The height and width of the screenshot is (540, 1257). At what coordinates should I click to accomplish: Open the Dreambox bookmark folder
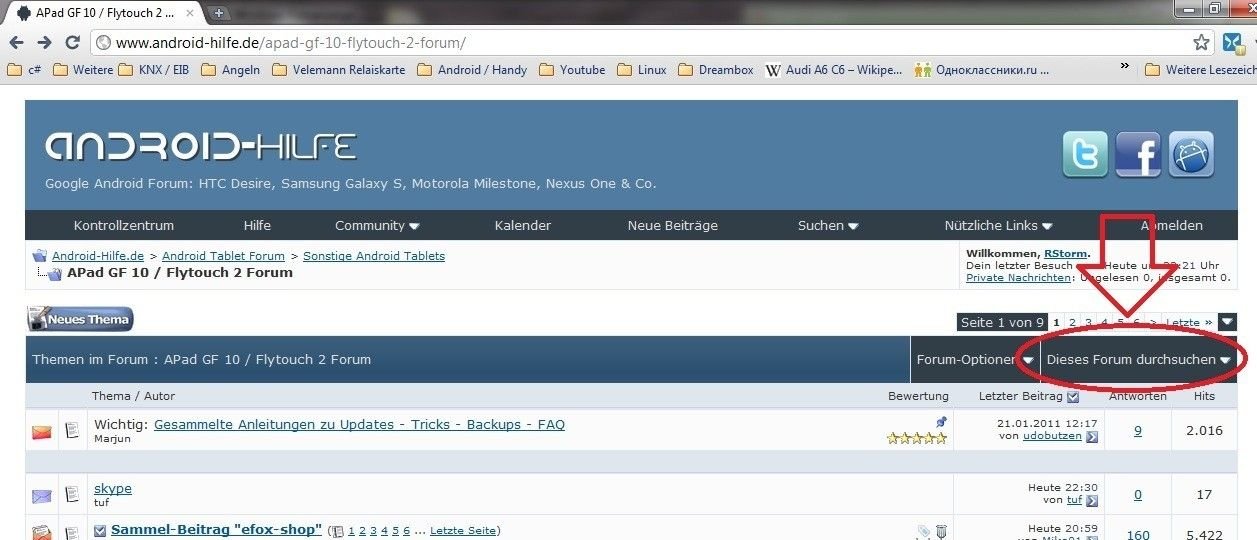[715, 70]
